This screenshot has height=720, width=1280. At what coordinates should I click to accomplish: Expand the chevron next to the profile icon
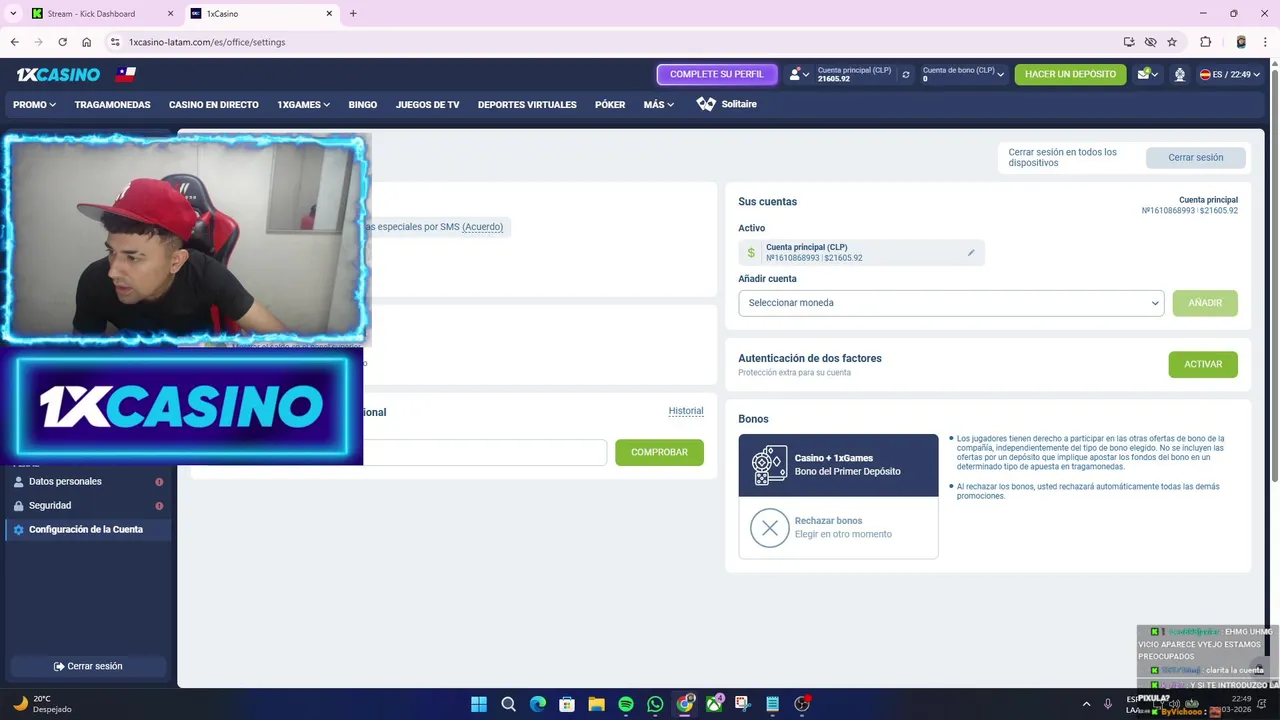[807, 75]
